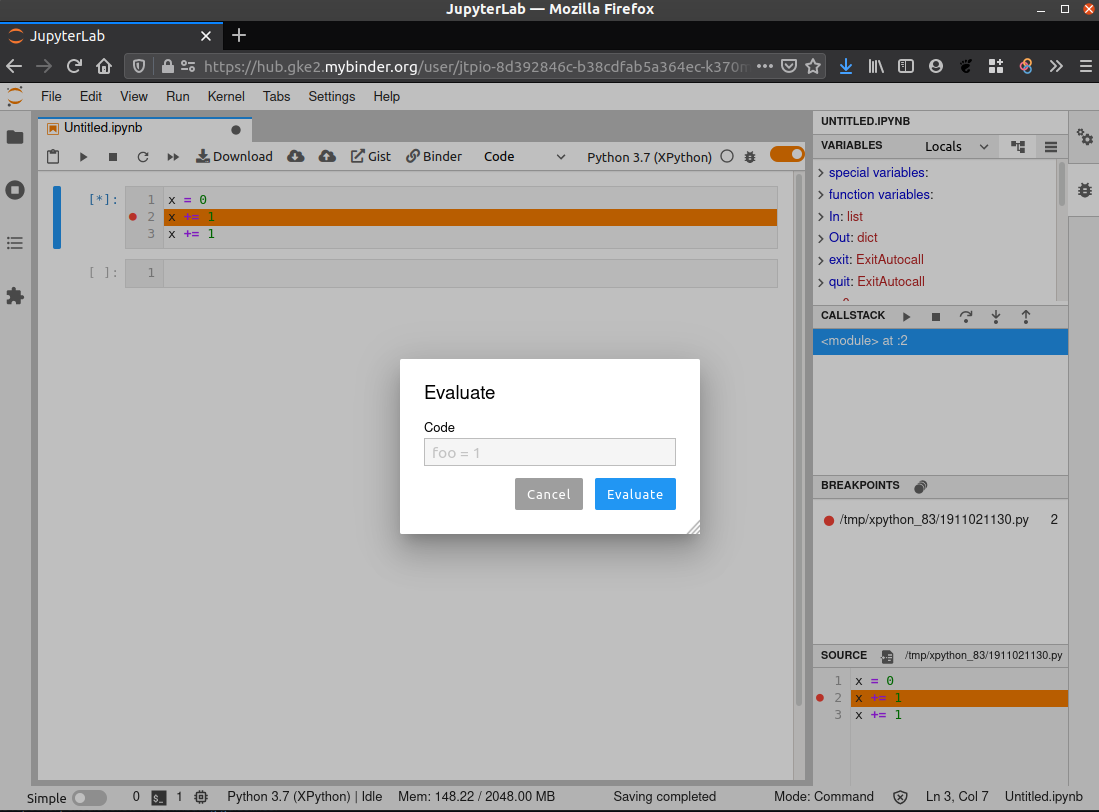Viewport: 1099px width, 812px height.
Task: Open the Kernel menu
Action: coord(225,96)
